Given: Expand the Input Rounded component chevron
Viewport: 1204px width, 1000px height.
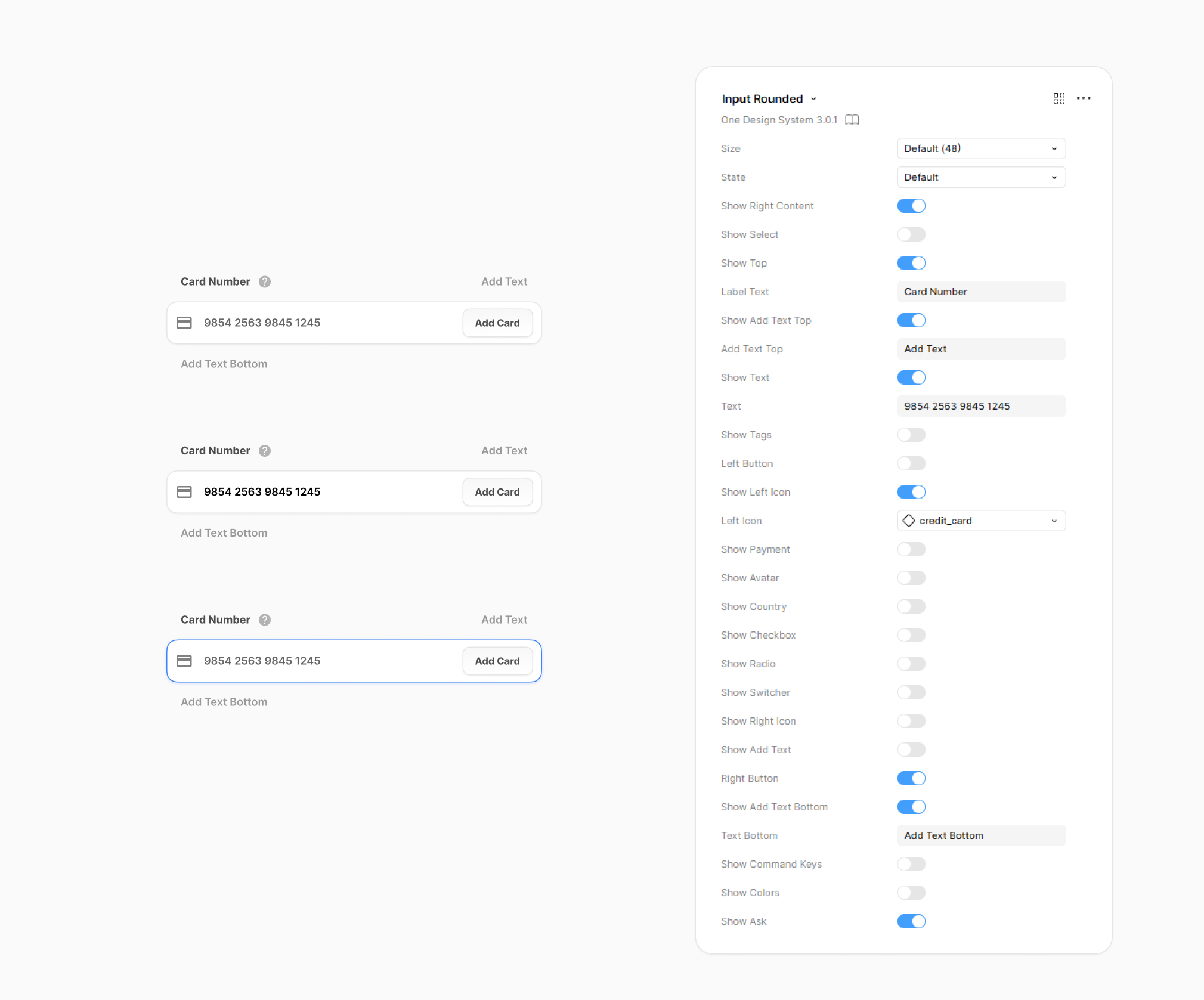Looking at the screenshot, I should point(813,99).
